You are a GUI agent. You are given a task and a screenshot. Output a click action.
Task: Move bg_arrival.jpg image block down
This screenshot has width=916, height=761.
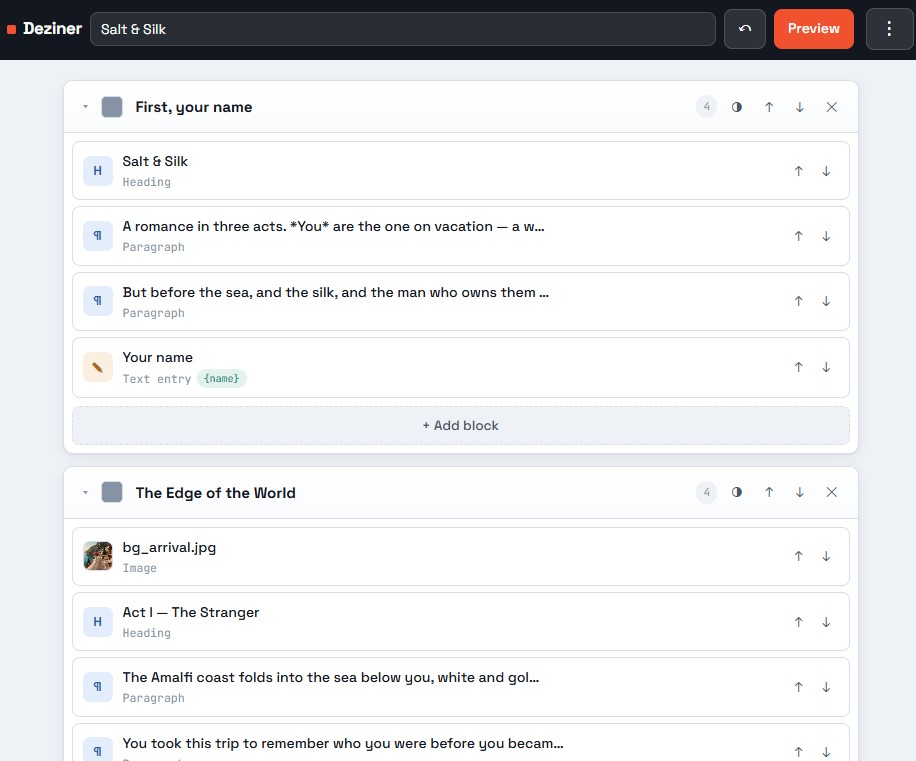(826, 556)
